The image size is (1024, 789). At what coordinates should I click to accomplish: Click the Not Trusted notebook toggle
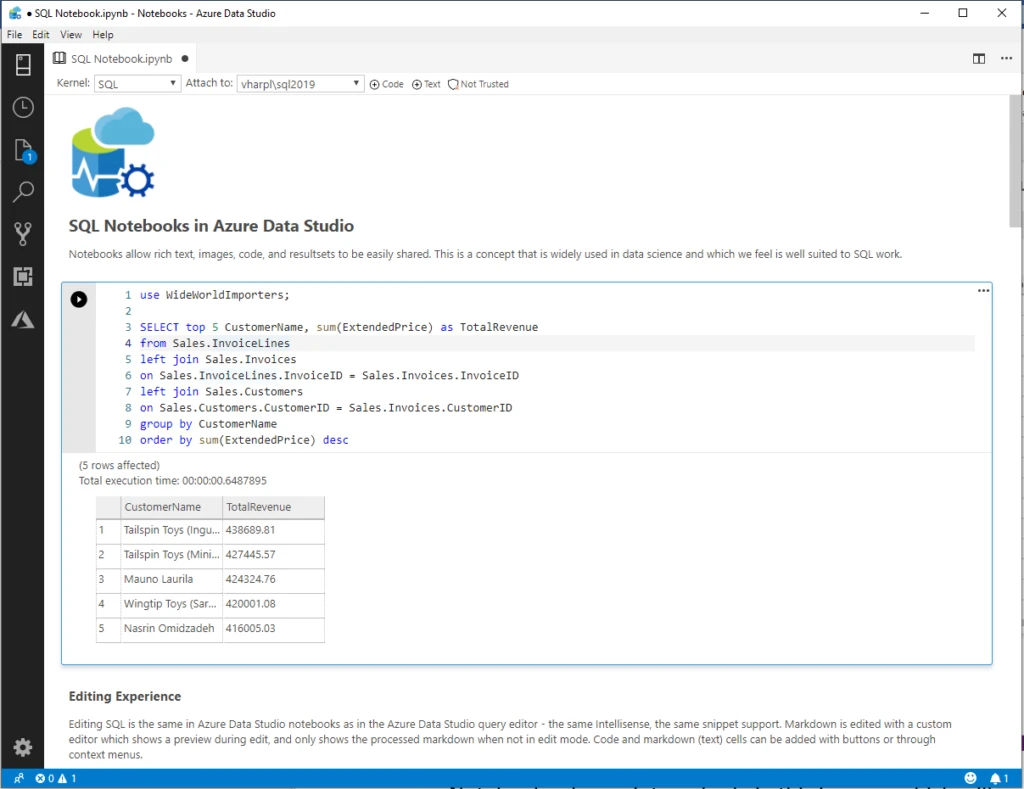478,84
